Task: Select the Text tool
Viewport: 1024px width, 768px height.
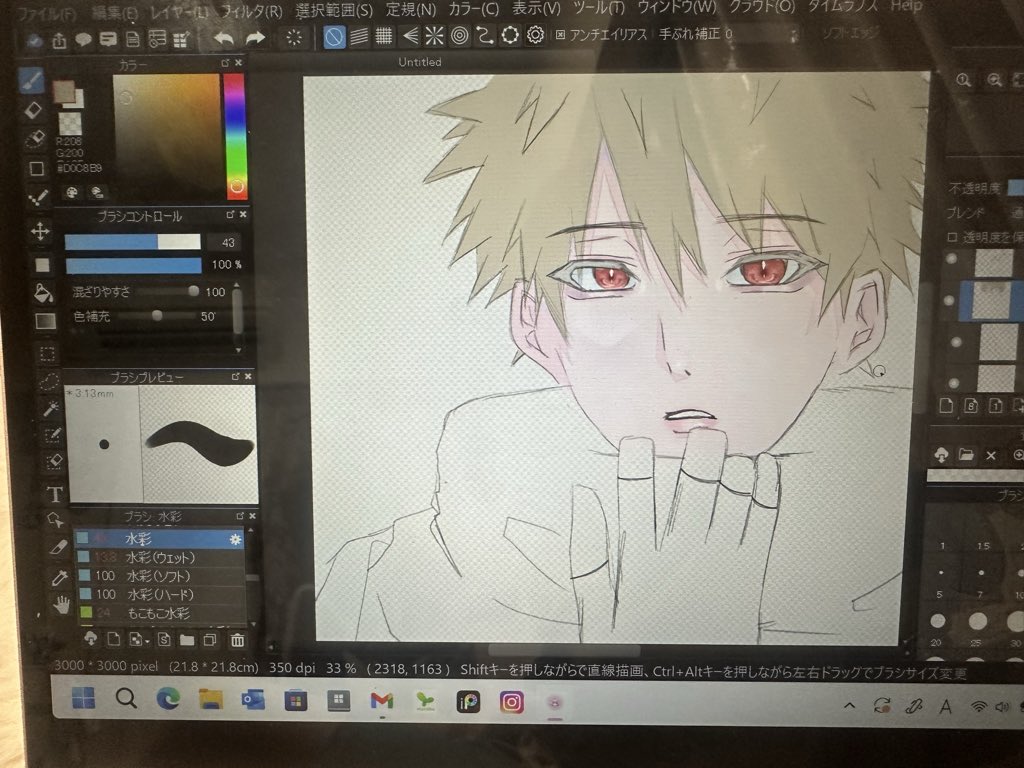Action: click(x=56, y=494)
